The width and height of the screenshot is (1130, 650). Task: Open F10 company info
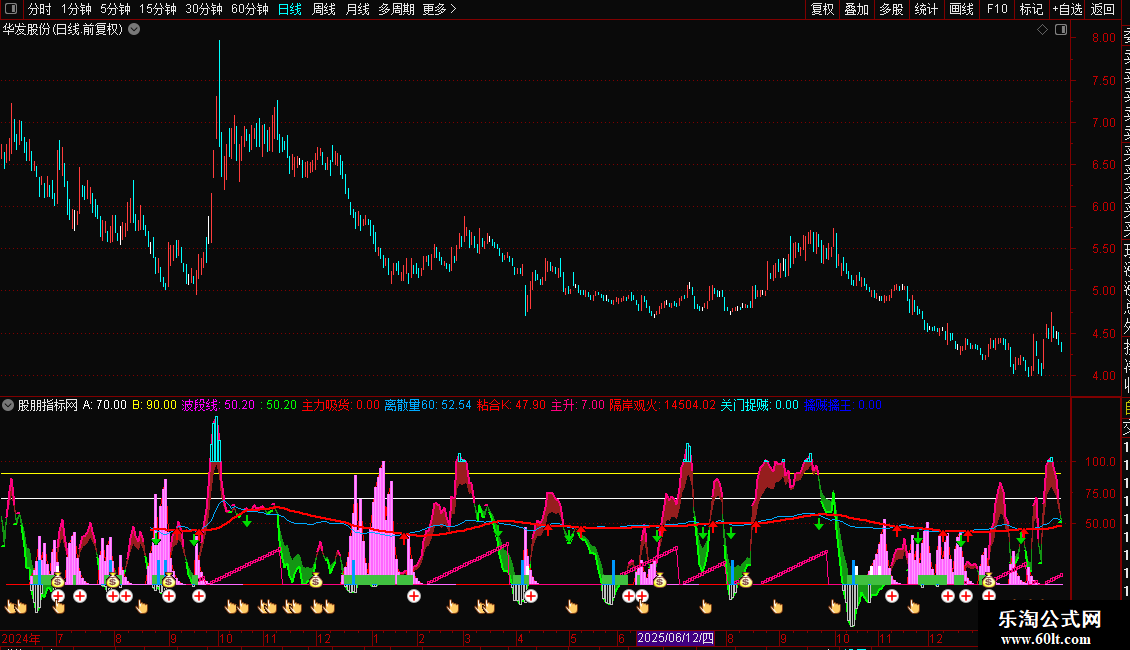click(x=997, y=9)
